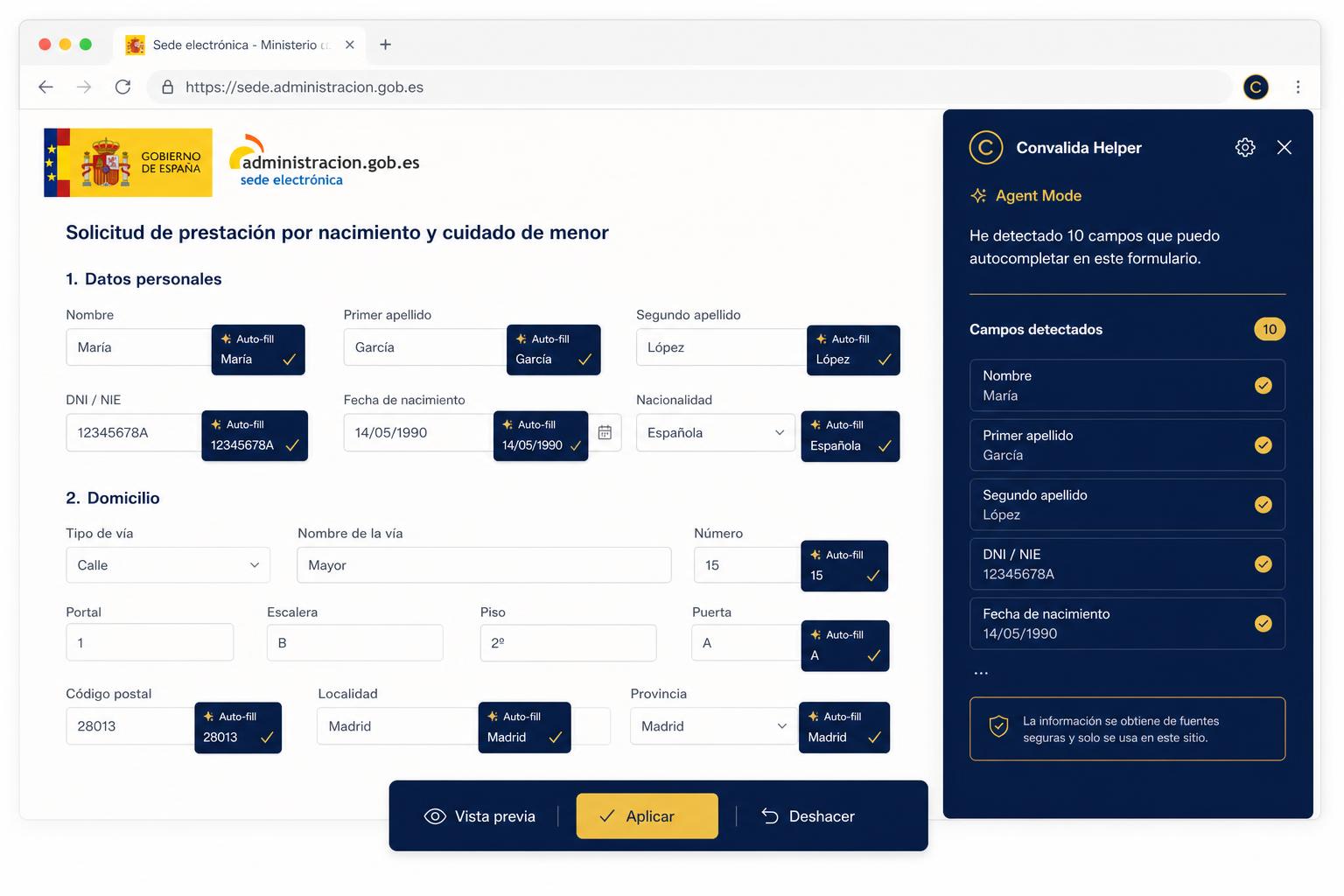Open Convalida Helper settings gear
Image resolution: width=1344 pixels, height=896 pixels.
[x=1244, y=147]
